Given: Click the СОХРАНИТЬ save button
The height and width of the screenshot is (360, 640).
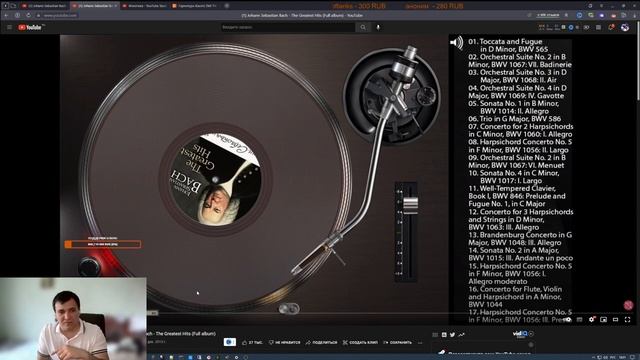Looking at the screenshot, I should [x=397, y=342].
